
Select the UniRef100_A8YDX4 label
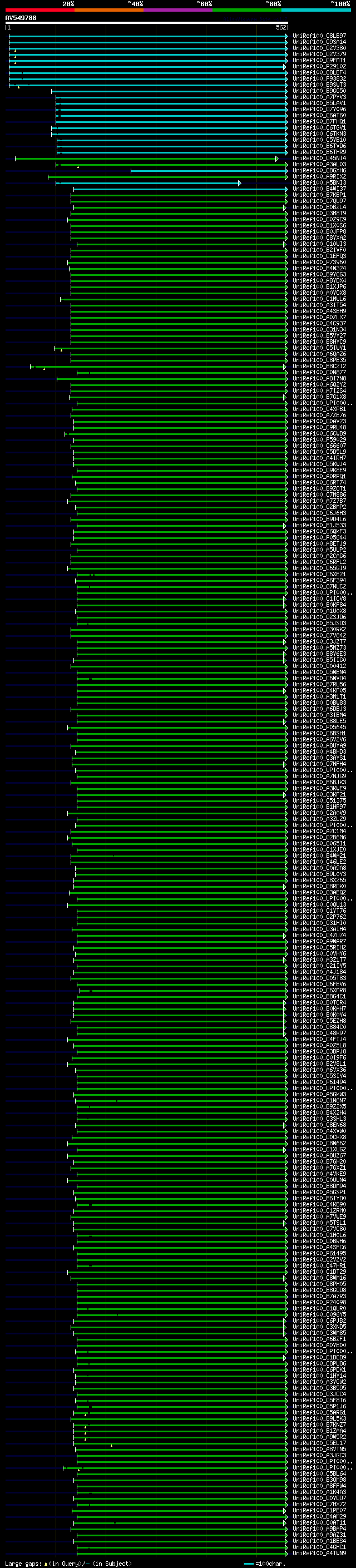[x=319, y=280]
